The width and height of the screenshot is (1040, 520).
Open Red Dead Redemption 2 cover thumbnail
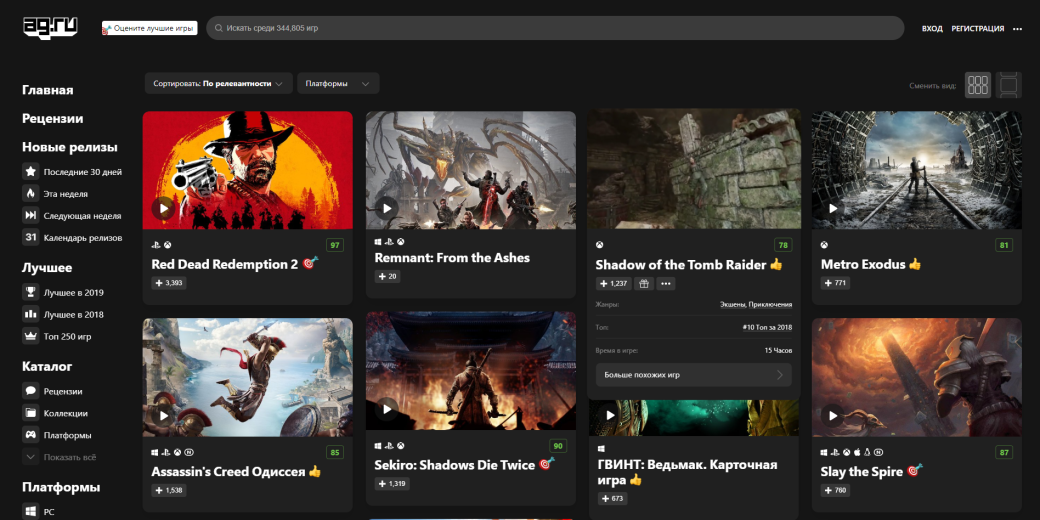(x=247, y=170)
